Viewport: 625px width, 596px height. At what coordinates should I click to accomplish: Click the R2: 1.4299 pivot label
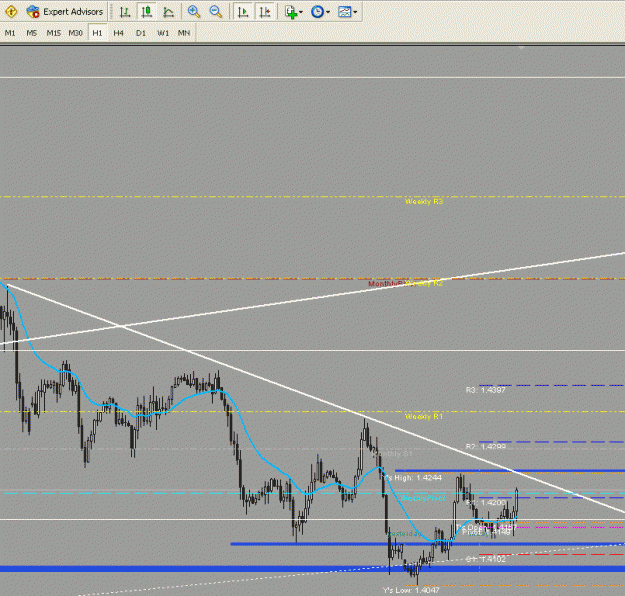[485, 447]
